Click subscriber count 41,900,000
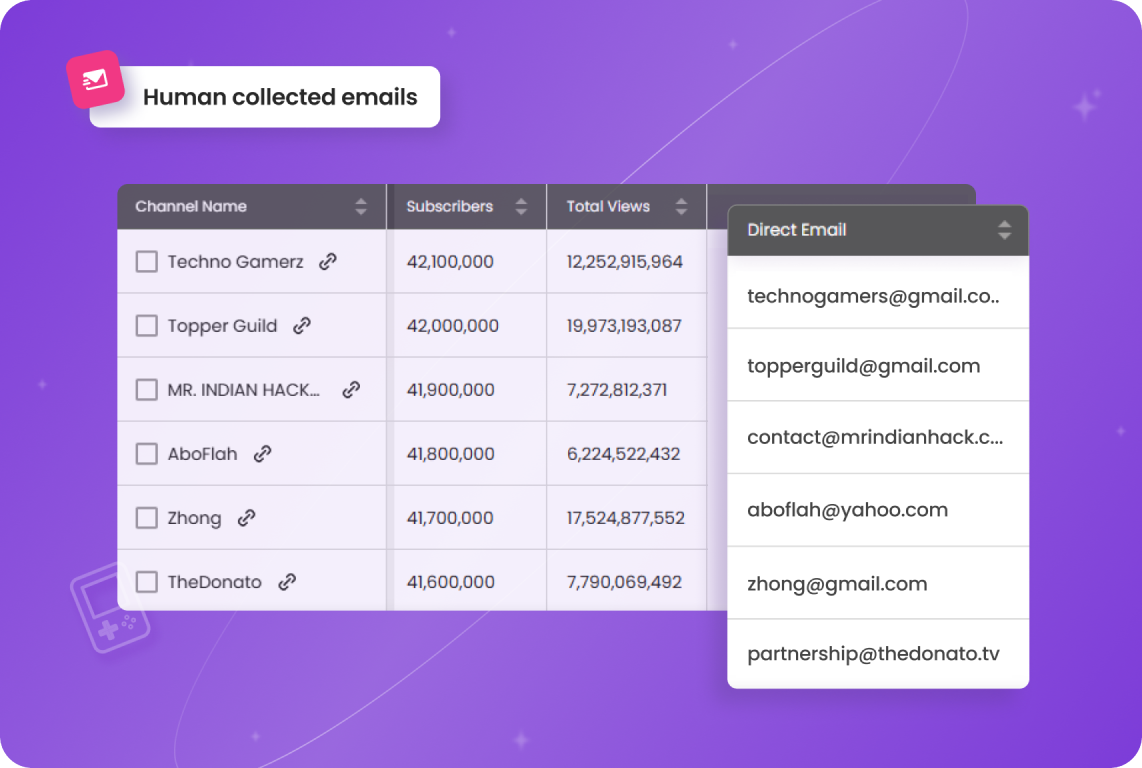 pyautogui.click(x=450, y=390)
